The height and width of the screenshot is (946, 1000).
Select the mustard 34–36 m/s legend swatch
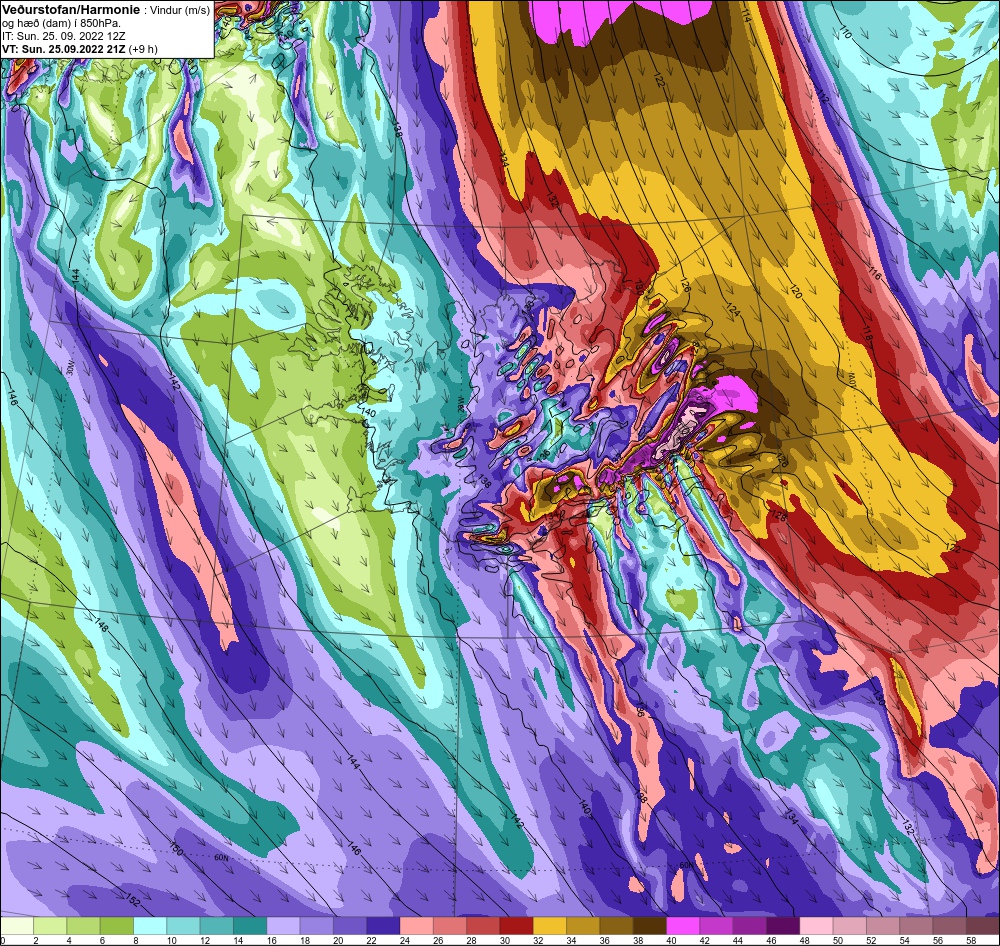[x=583, y=926]
